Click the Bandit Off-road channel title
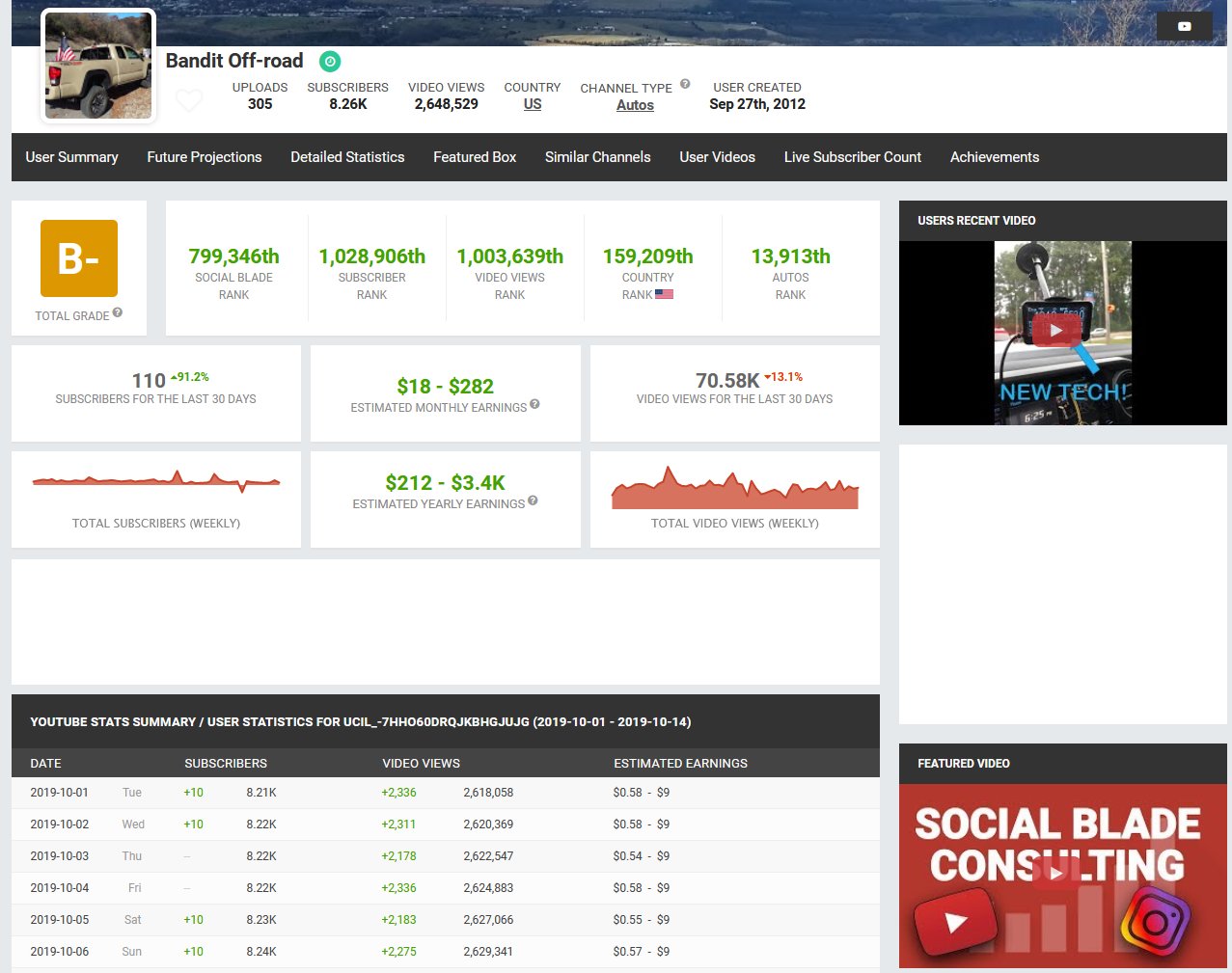Image resolution: width=1232 pixels, height=973 pixels. click(x=234, y=61)
